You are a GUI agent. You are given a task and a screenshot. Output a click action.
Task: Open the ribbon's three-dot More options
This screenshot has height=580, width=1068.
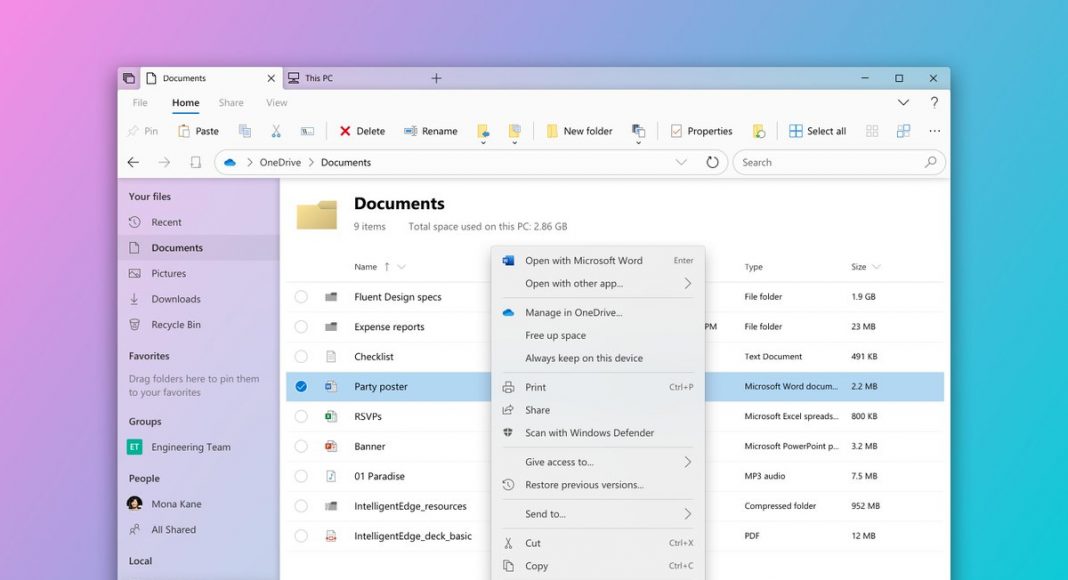click(x=934, y=131)
